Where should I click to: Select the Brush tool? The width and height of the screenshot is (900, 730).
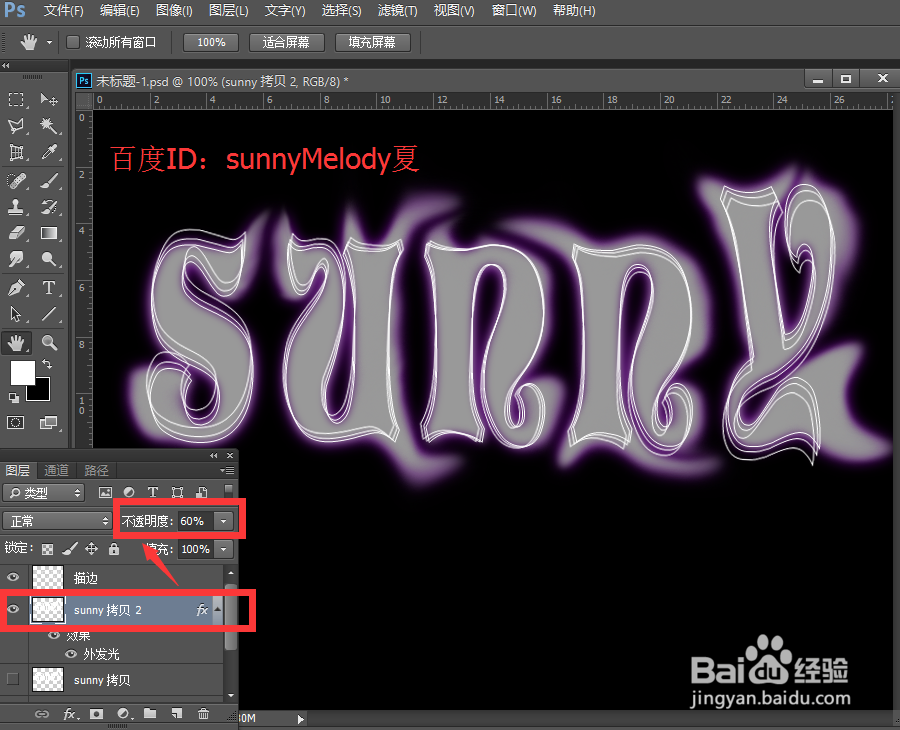tap(49, 181)
